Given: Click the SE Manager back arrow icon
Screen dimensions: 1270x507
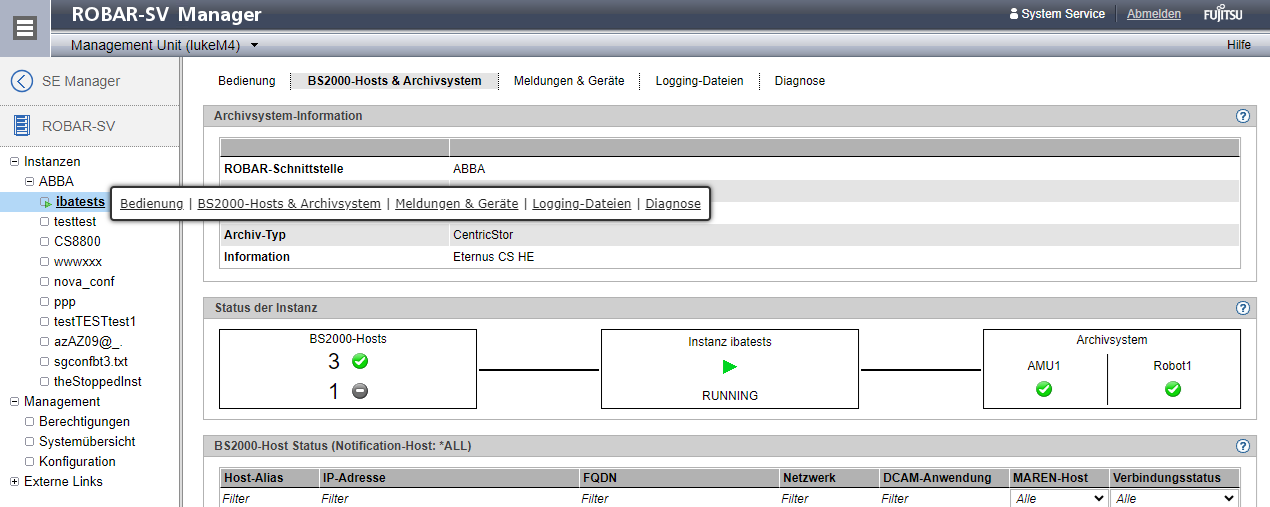Looking at the screenshot, I should [21, 81].
